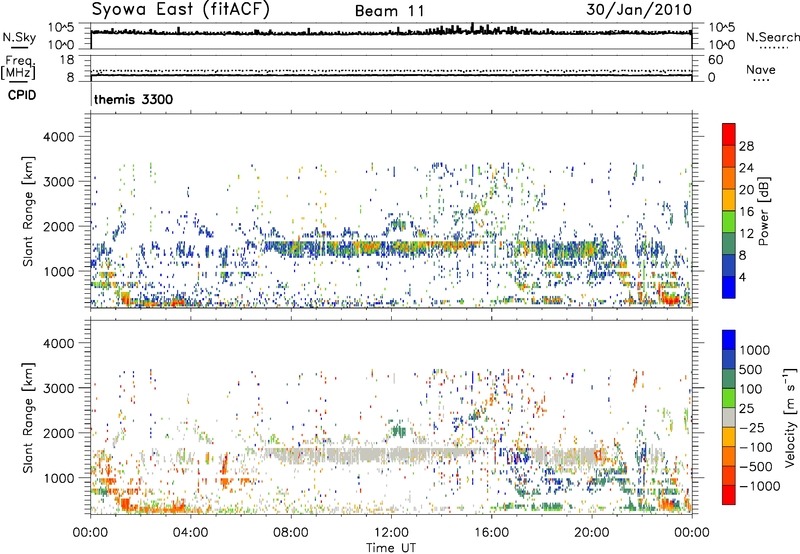This screenshot has width=800, height=554.
Task: Click the '12' label on Power colorbar
Action: coord(746,234)
